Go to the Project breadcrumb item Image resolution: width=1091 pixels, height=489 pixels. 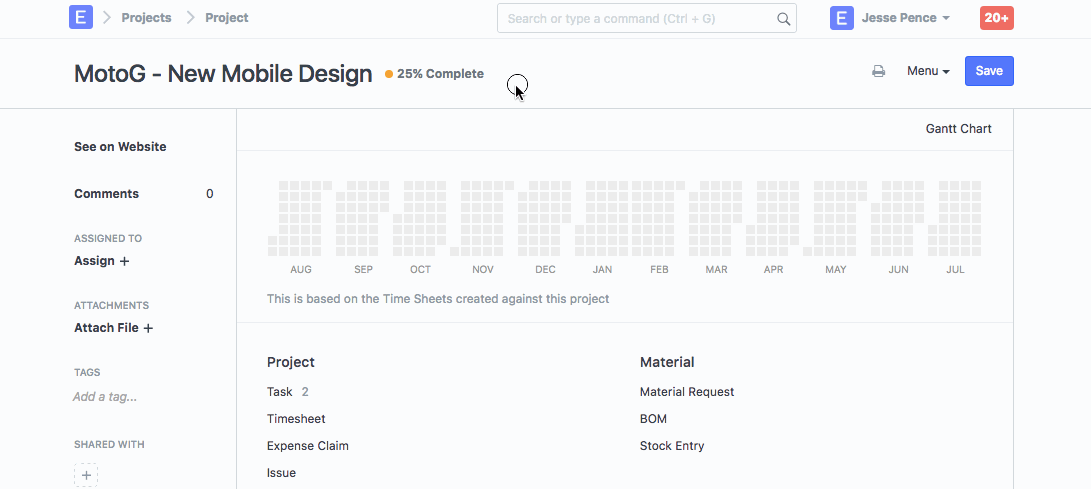click(x=227, y=18)
